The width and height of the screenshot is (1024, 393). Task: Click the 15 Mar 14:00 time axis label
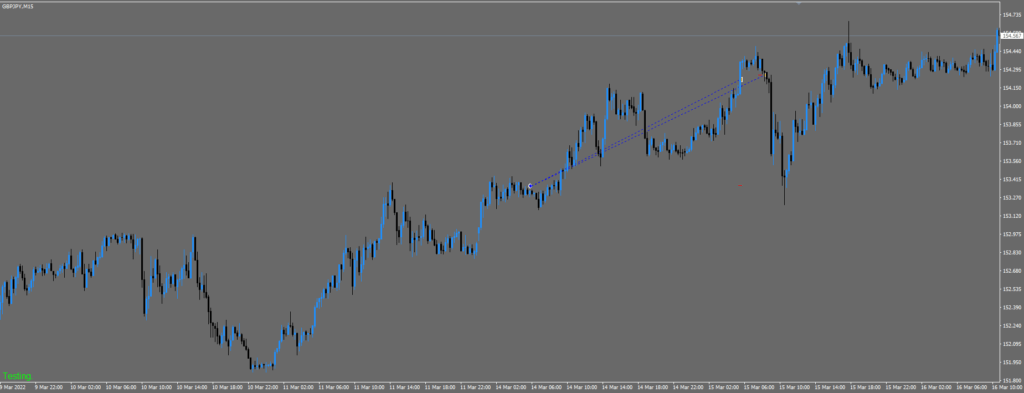pos(829,388)
